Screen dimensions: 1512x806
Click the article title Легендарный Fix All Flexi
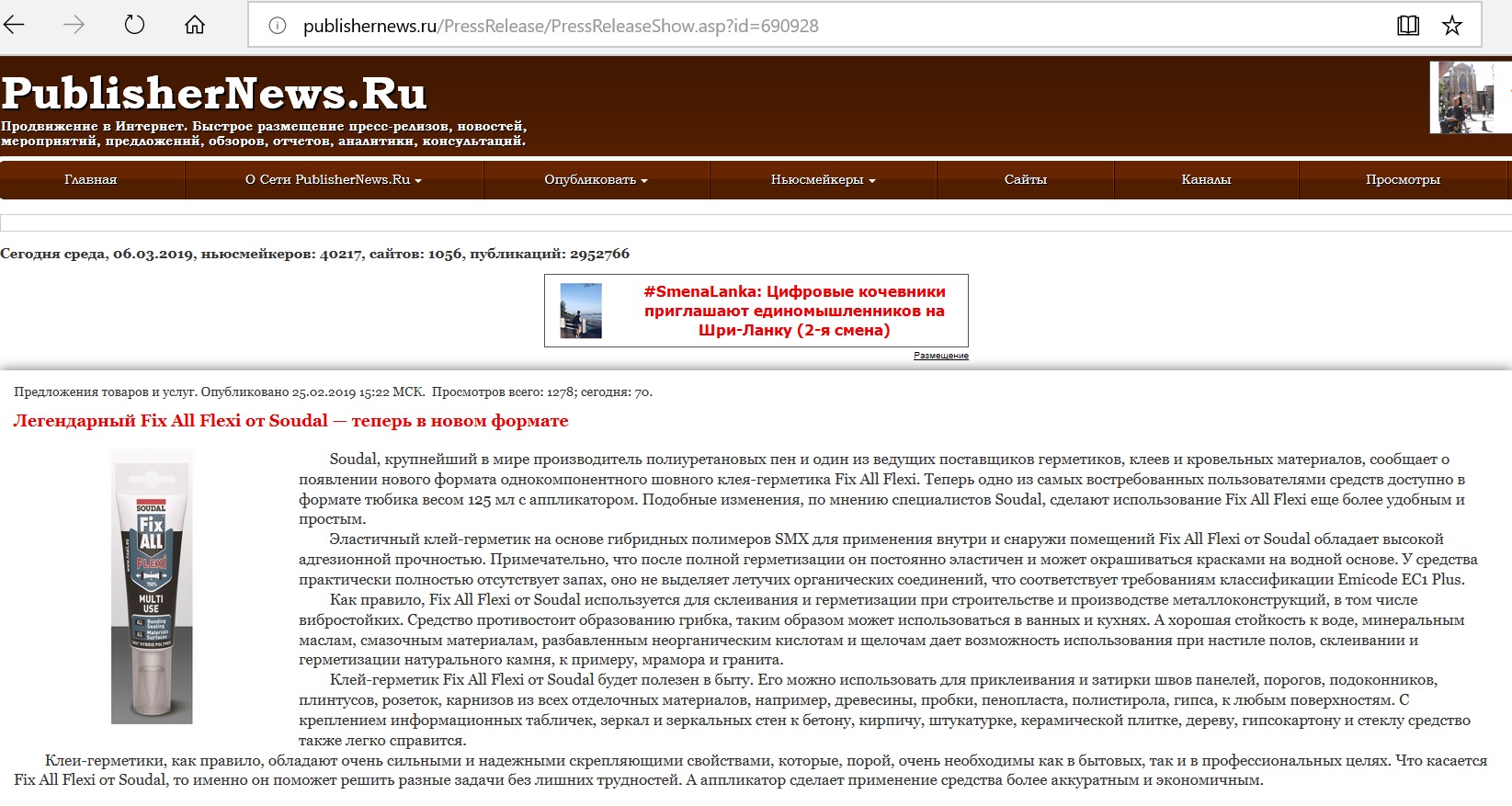point(290,421)
